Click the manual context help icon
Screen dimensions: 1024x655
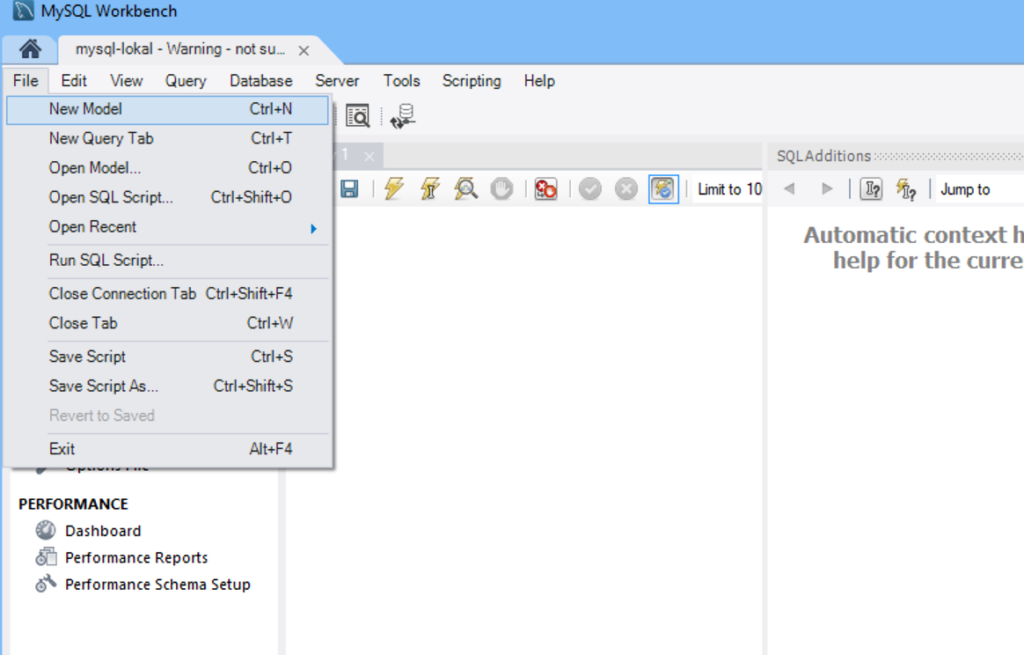tap(871, 189)
